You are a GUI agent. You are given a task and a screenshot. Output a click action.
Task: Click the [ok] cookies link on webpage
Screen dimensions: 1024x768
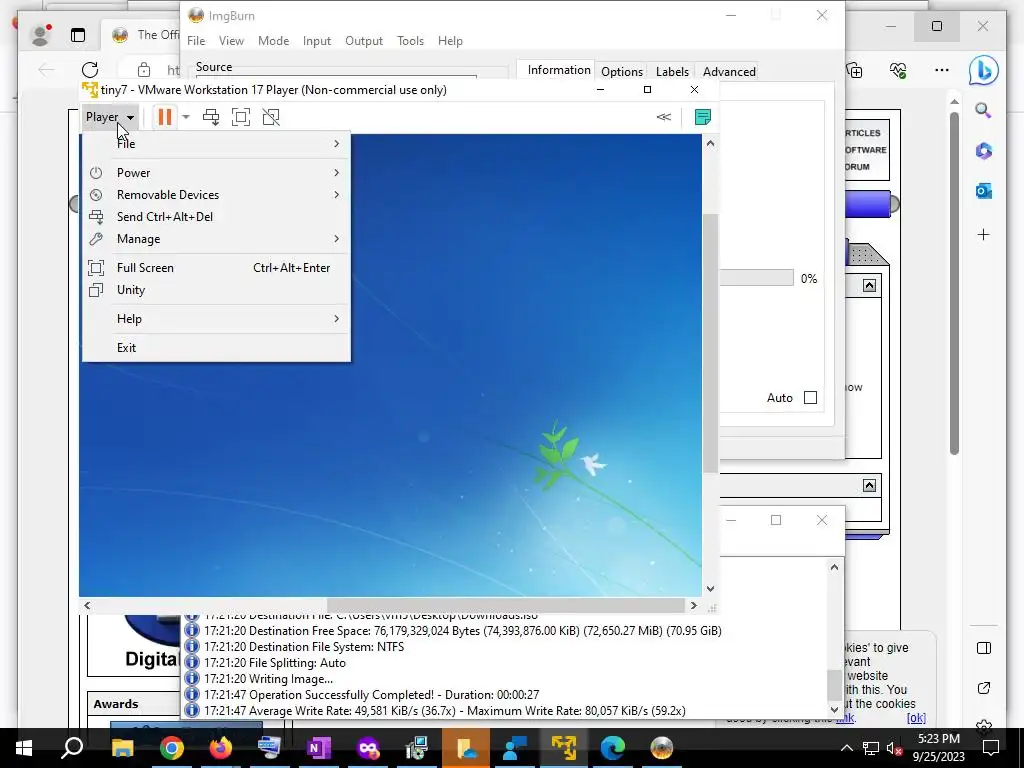pyautogui.click(x=916, y=718)
